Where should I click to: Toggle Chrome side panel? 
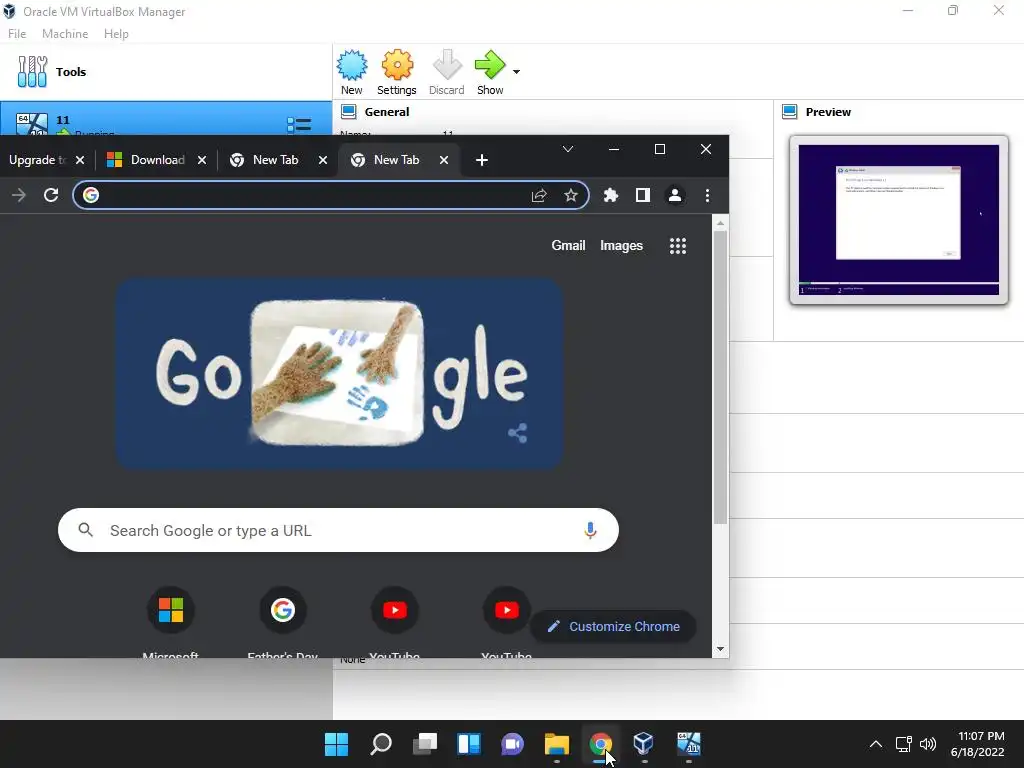[643, 195]
